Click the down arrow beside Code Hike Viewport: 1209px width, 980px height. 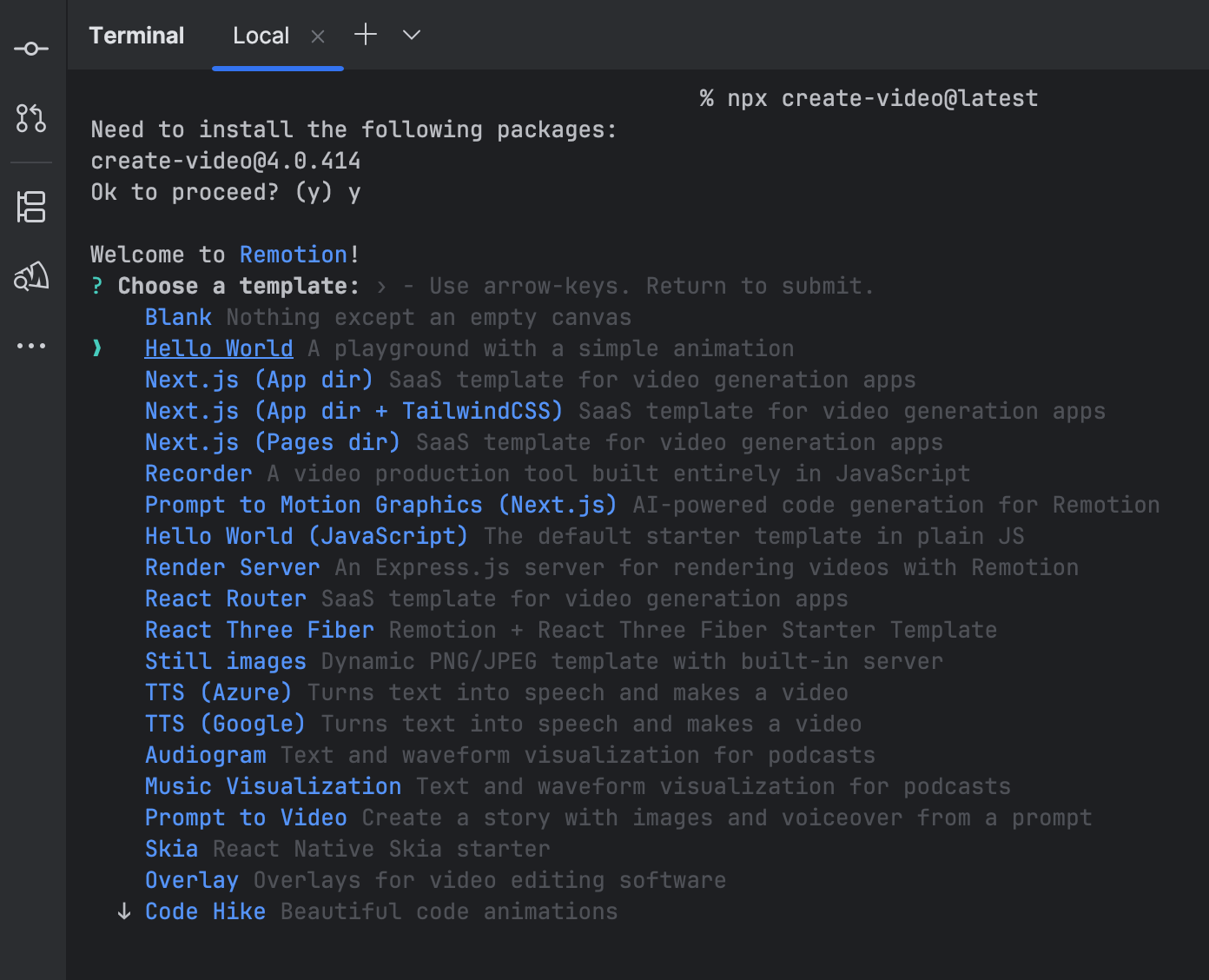[x=124, y=911]
